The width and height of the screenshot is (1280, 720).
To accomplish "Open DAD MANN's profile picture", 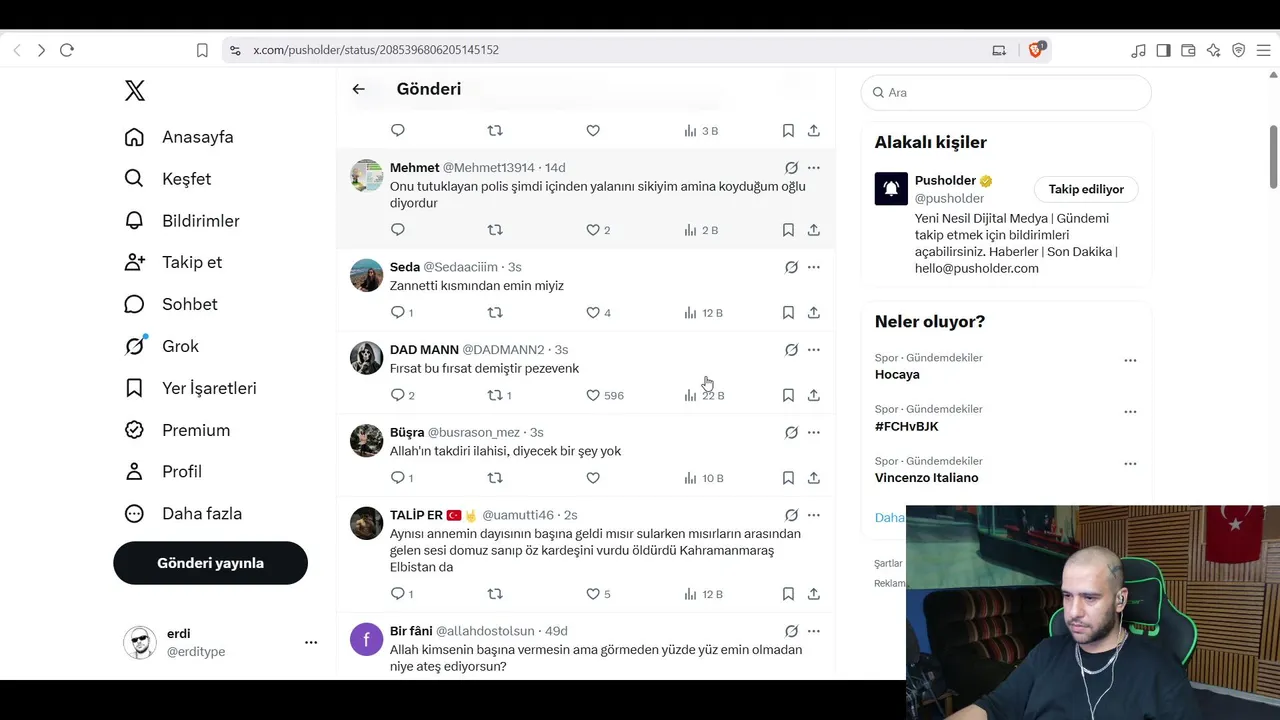I will [366, 358].
